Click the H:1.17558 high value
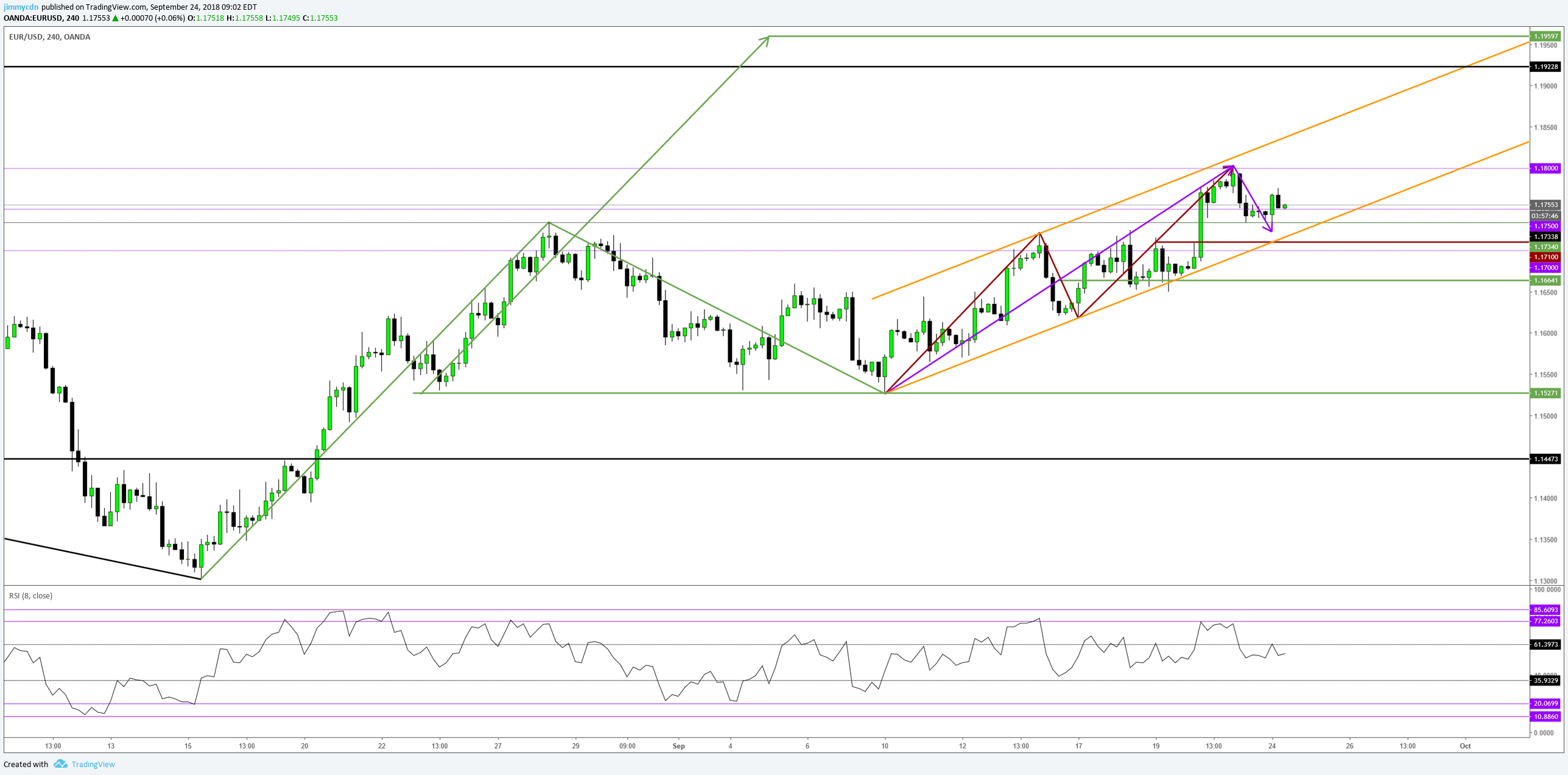 coord(245,18)
